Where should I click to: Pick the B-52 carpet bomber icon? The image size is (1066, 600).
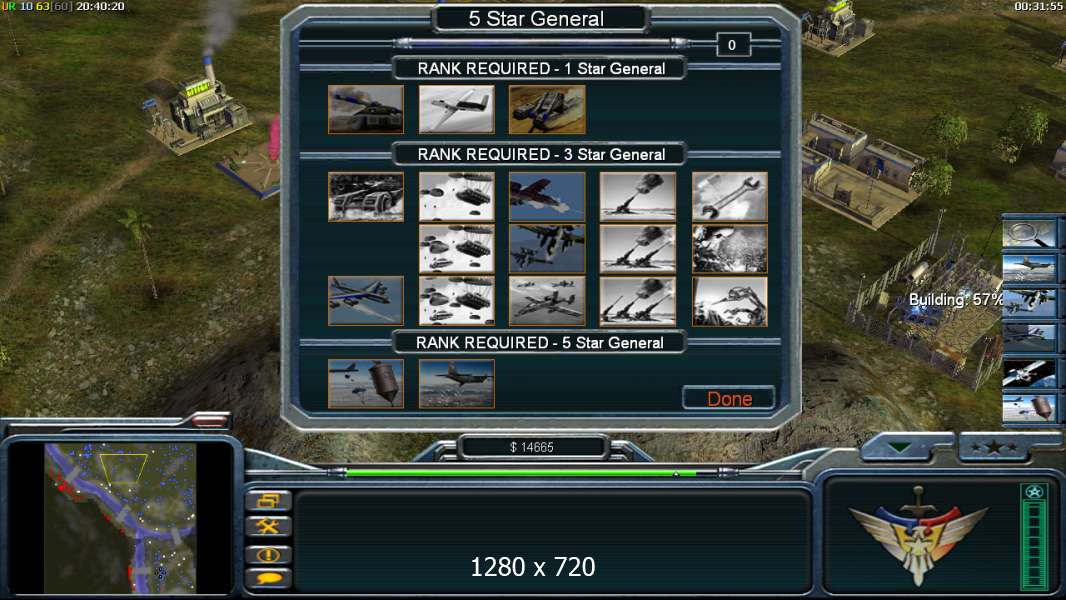366,300
